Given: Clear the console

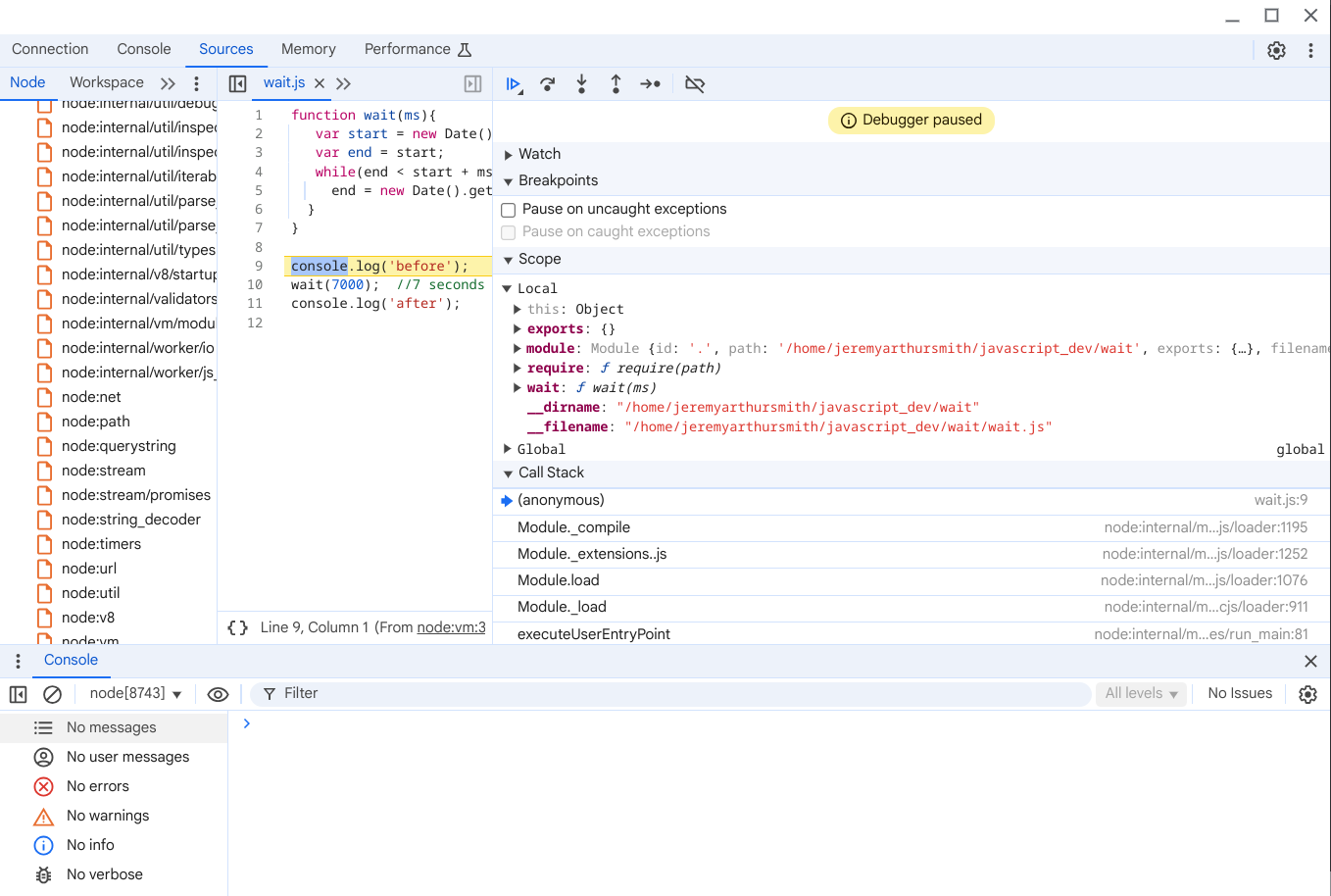Looking at the screenshot, I should [x=53, y=694].
